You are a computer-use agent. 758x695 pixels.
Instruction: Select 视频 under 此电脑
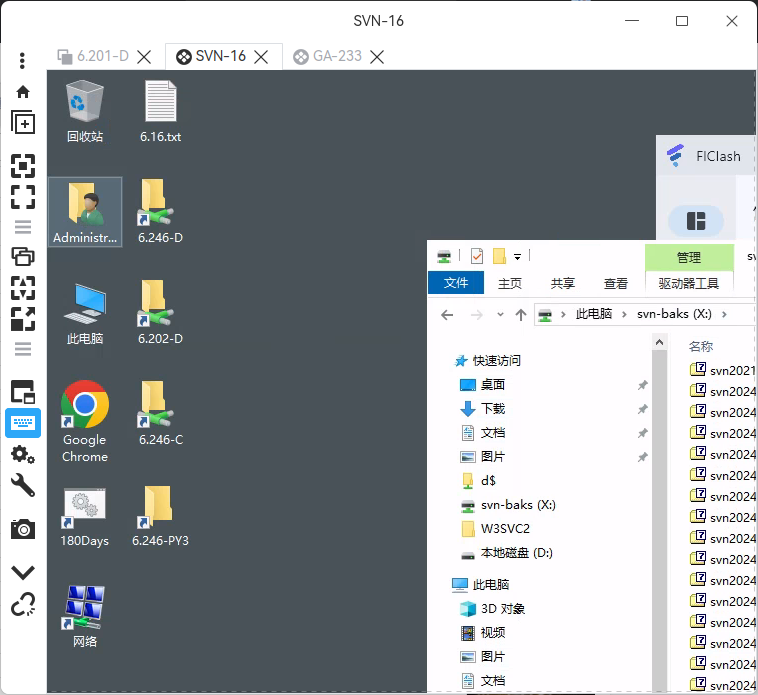coord(482,633)
